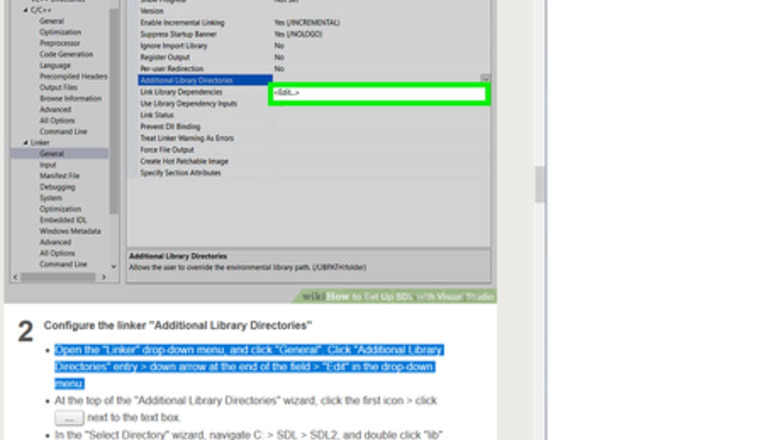Open the Additional Library Directories dropdown arrow
Image resolution: width=780 pixels, height=440 pixels.
click(x=485, y=79)
